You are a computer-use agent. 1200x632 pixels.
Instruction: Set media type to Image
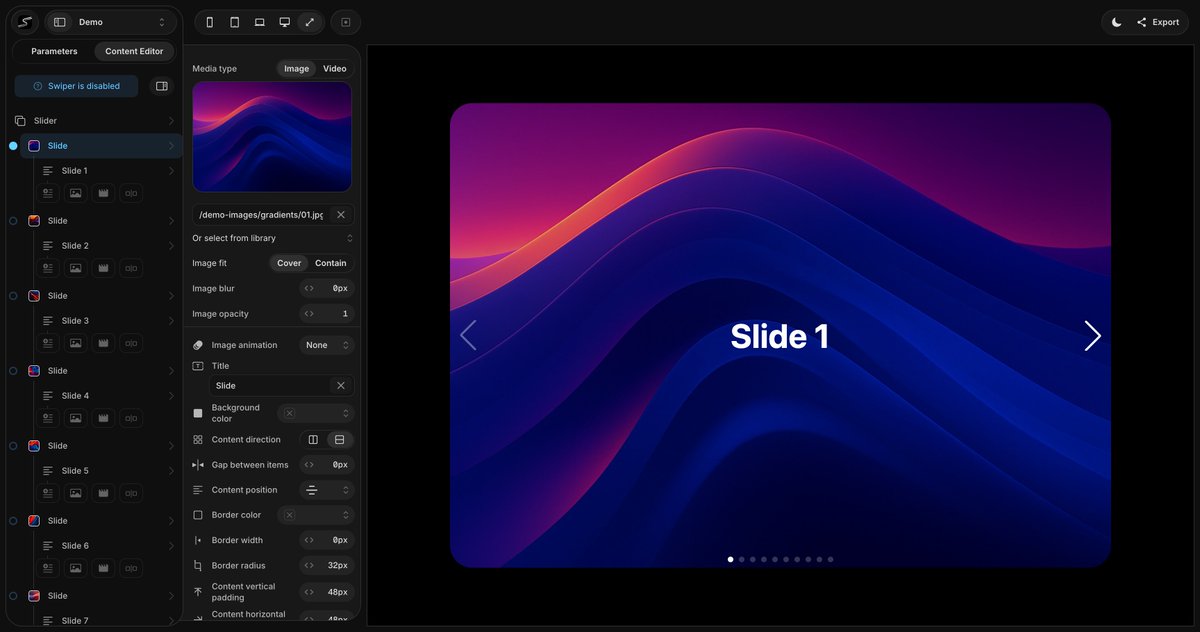(x=296, y=69)
